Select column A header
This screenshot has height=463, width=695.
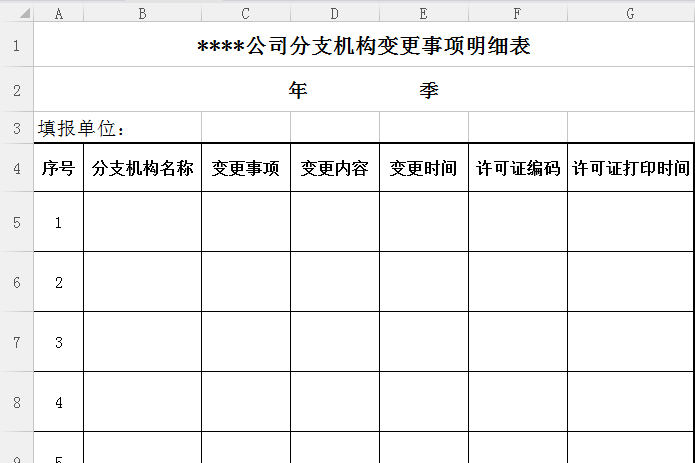[58, 13]
